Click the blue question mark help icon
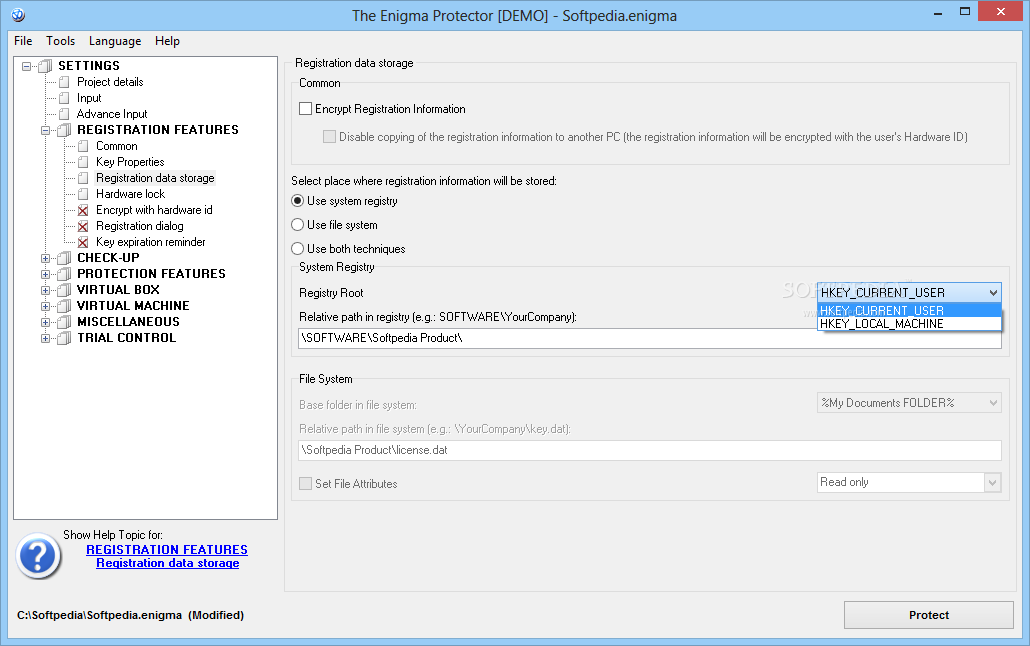1030x646 pixels. click(39, 556)
